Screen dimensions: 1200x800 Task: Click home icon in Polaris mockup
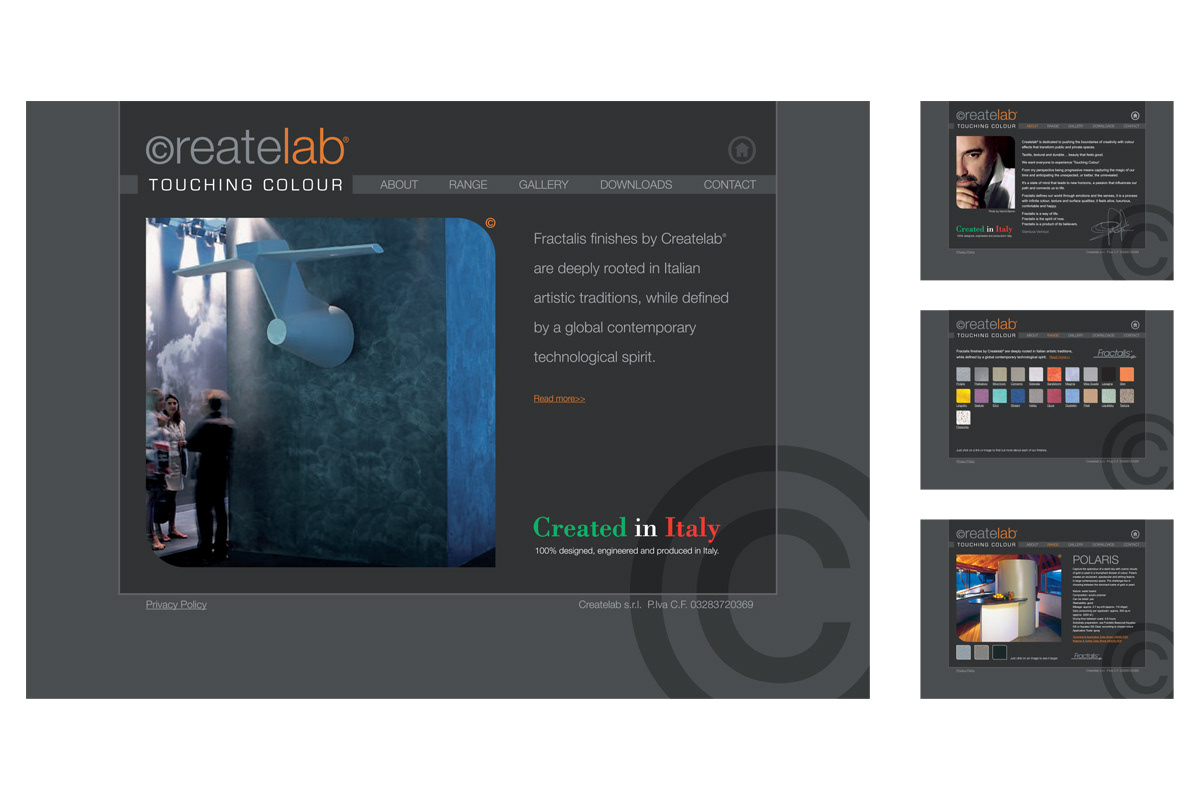point(1135,534)
